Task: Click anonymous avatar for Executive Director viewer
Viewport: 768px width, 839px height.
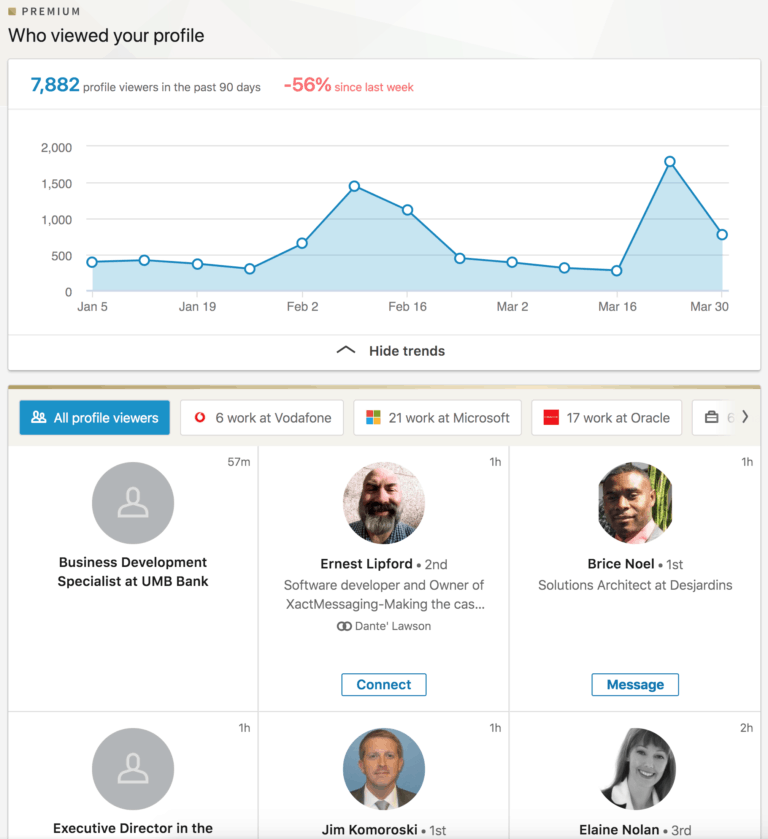Action: (x=133, y=769)
